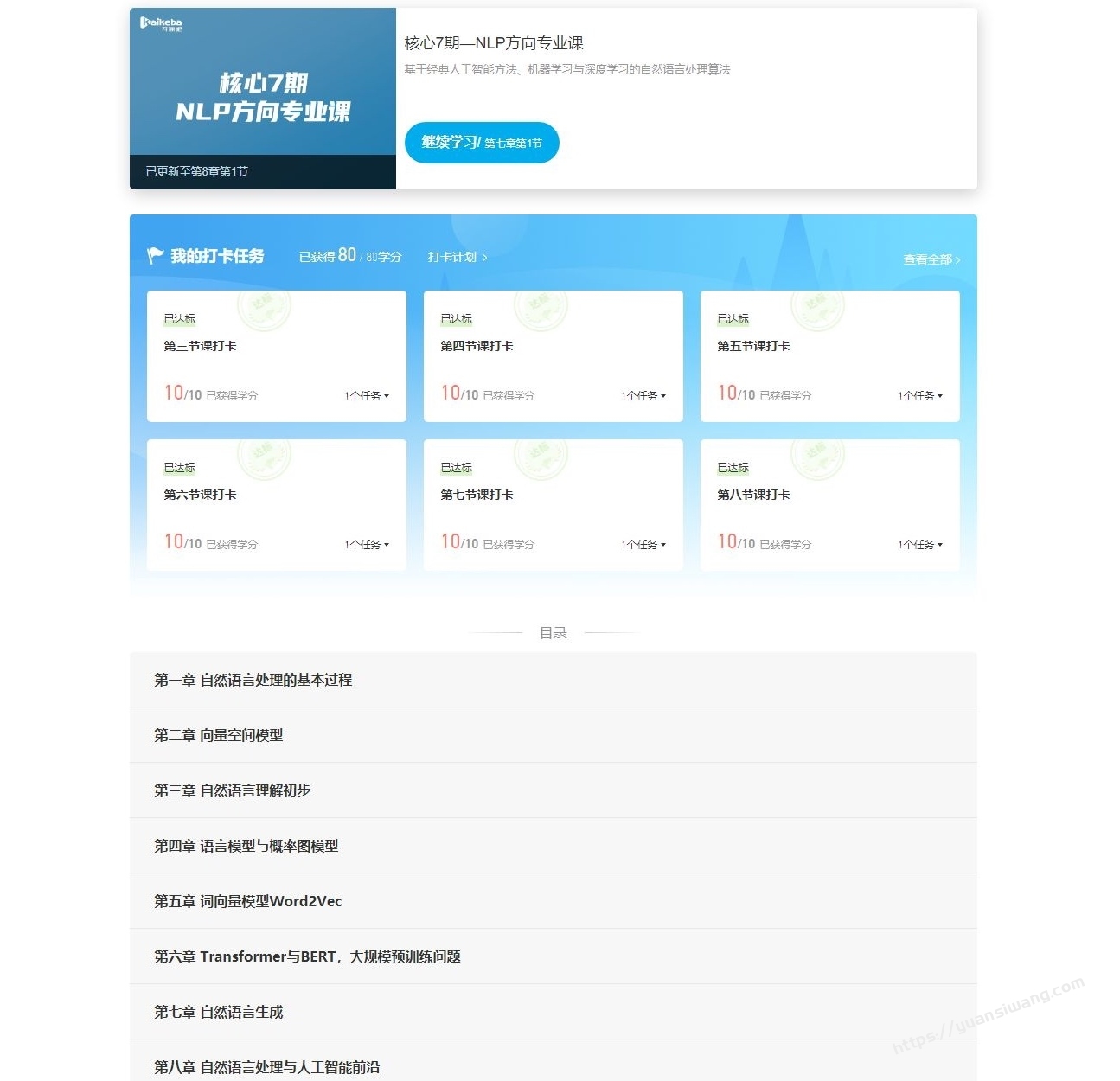Open chapter 第四章 语言模型与概率图模型

coord(553,846)
